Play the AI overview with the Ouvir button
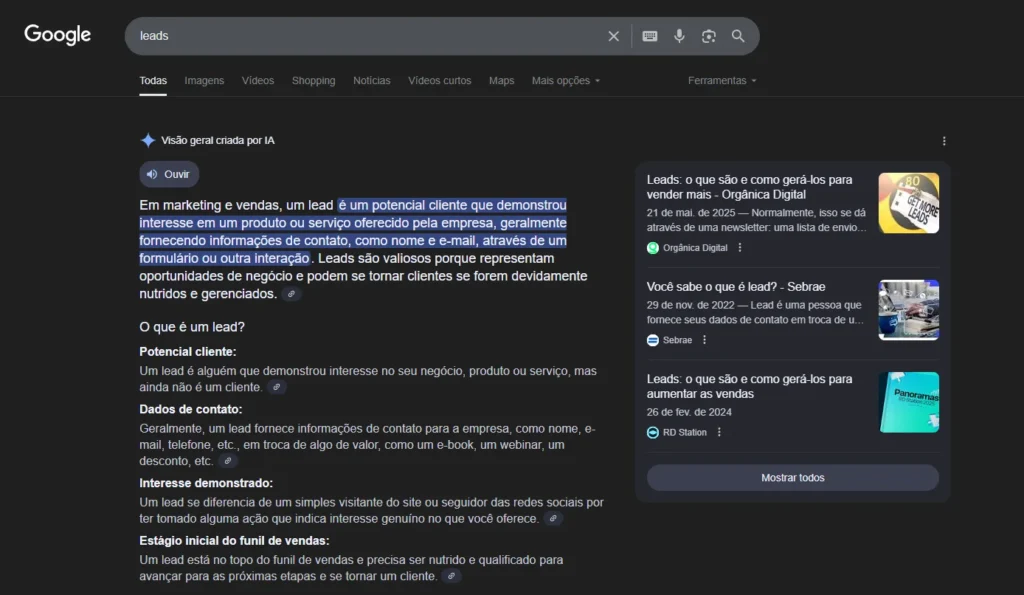 [168, 173]
